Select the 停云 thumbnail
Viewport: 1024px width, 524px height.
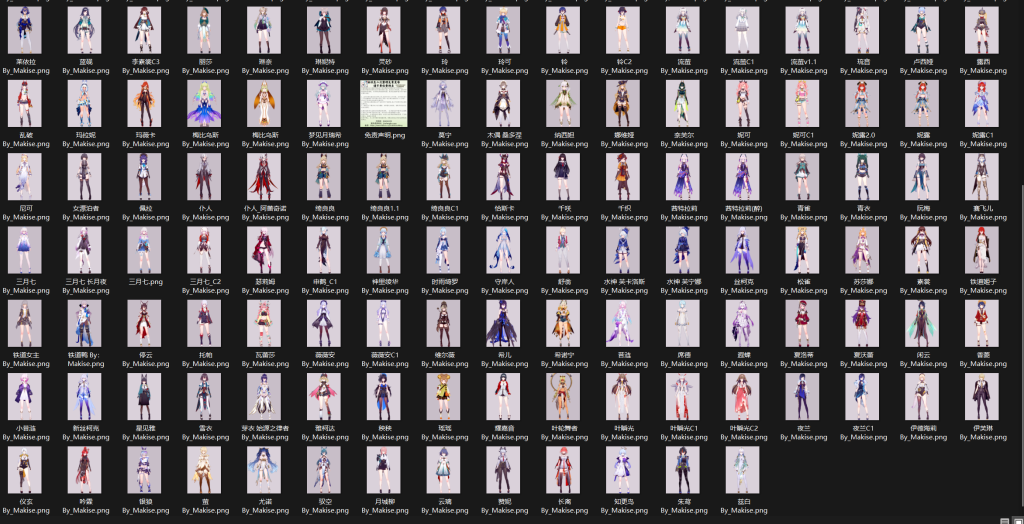(144, 323)
